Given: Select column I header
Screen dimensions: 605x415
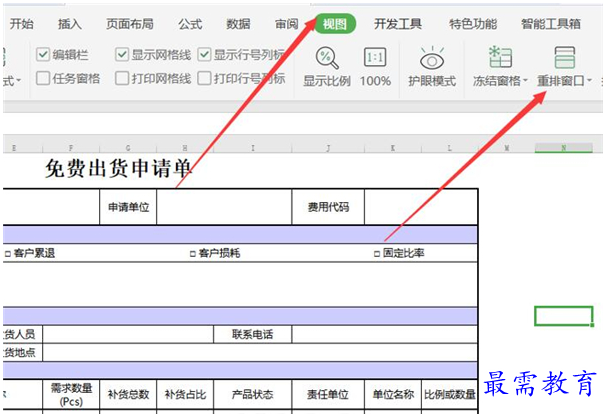Looking at the screenshot, I should tap(253, 148).
